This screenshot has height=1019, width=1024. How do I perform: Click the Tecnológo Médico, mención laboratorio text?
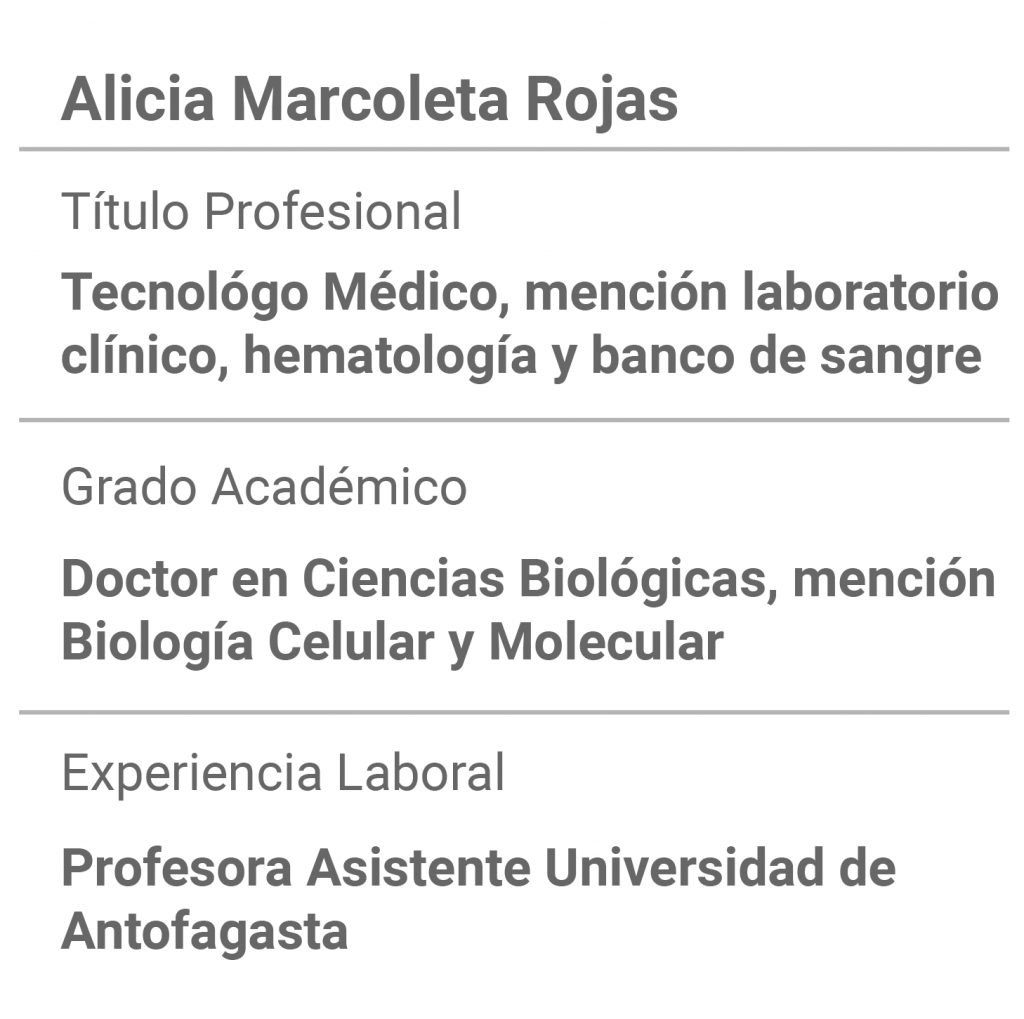(530, 292)
